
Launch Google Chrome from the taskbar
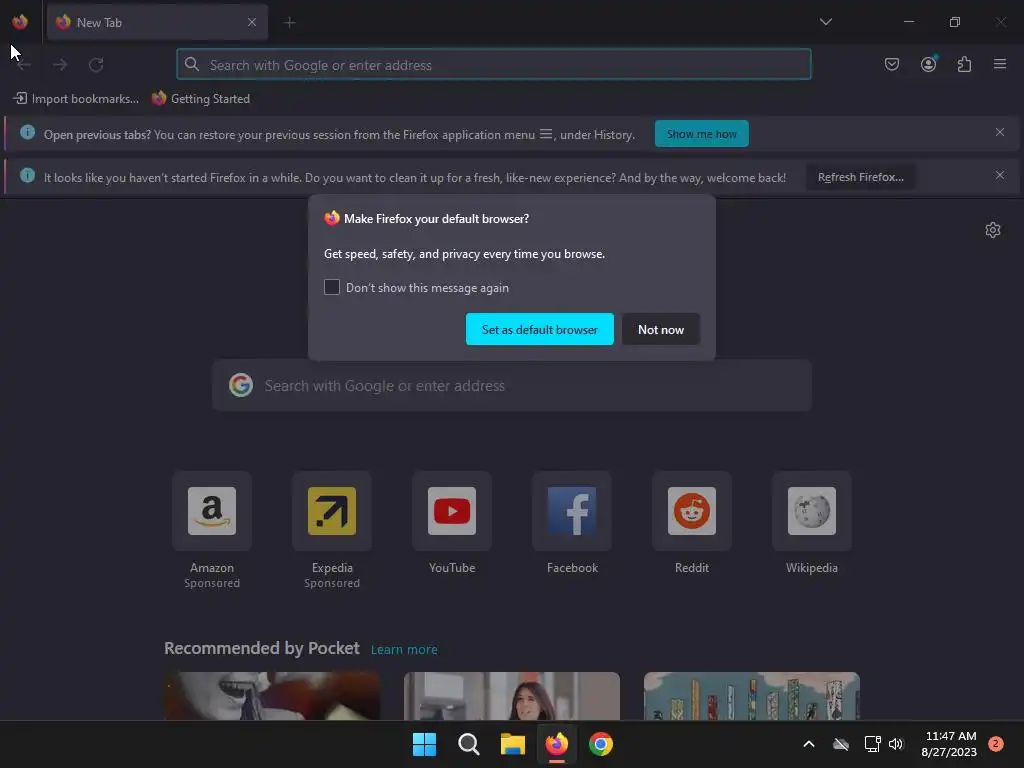tap(601, 744)
